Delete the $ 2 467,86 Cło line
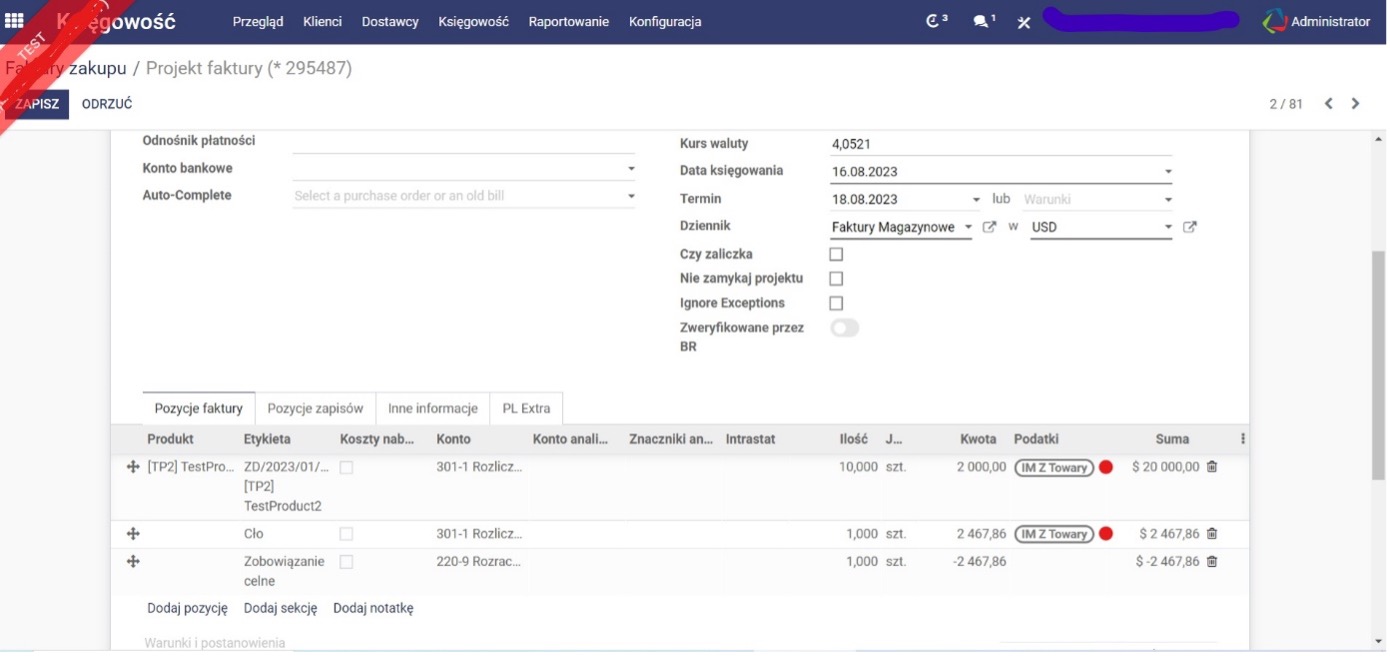 point(1212,534)
